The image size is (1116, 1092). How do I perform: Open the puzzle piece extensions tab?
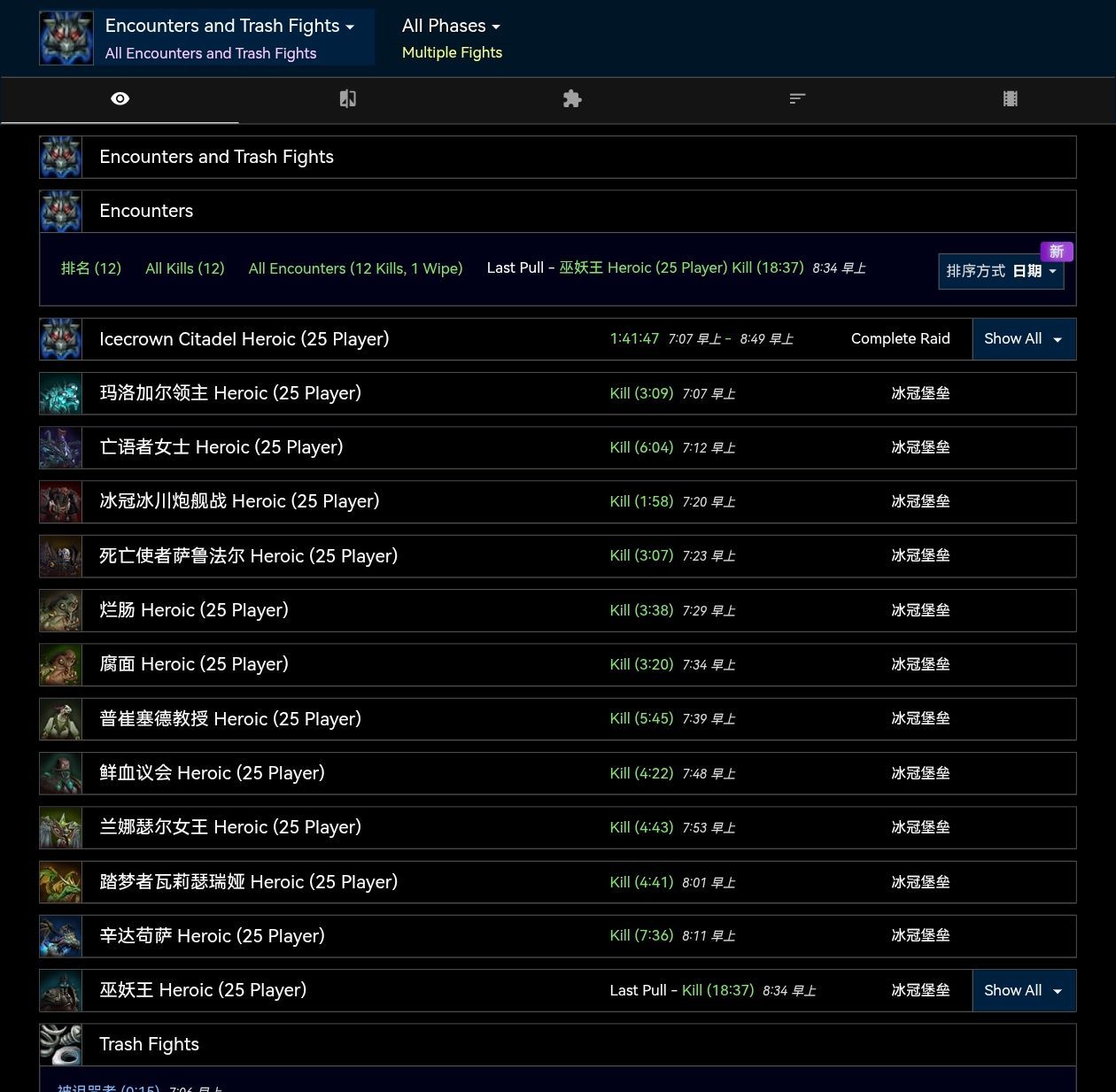tap(572, 99)
